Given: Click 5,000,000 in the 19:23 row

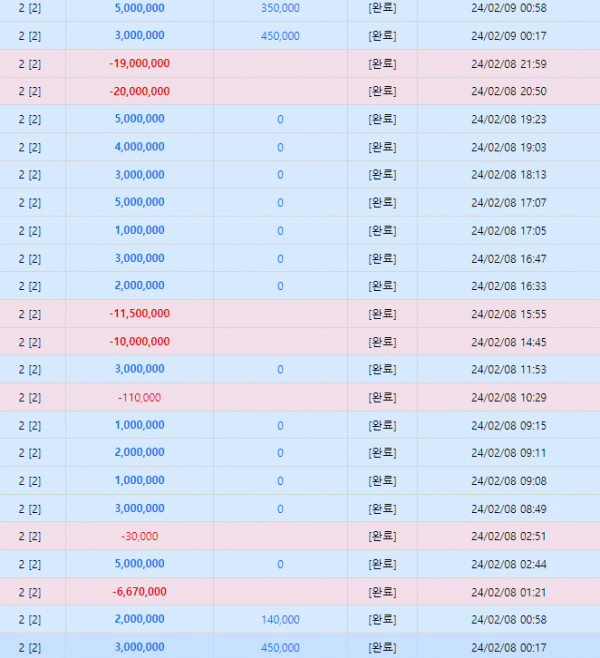Looking at the screenshot, I should coord(140,119).
